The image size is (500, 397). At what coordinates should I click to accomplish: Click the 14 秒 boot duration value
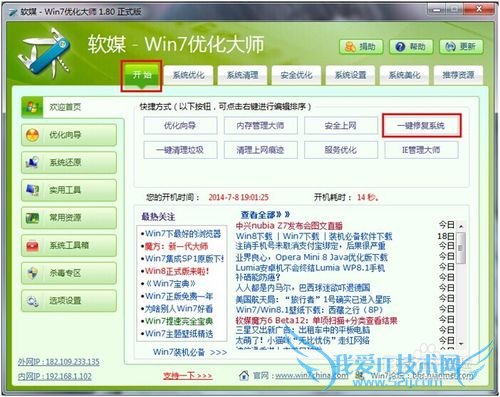[368, 197]
